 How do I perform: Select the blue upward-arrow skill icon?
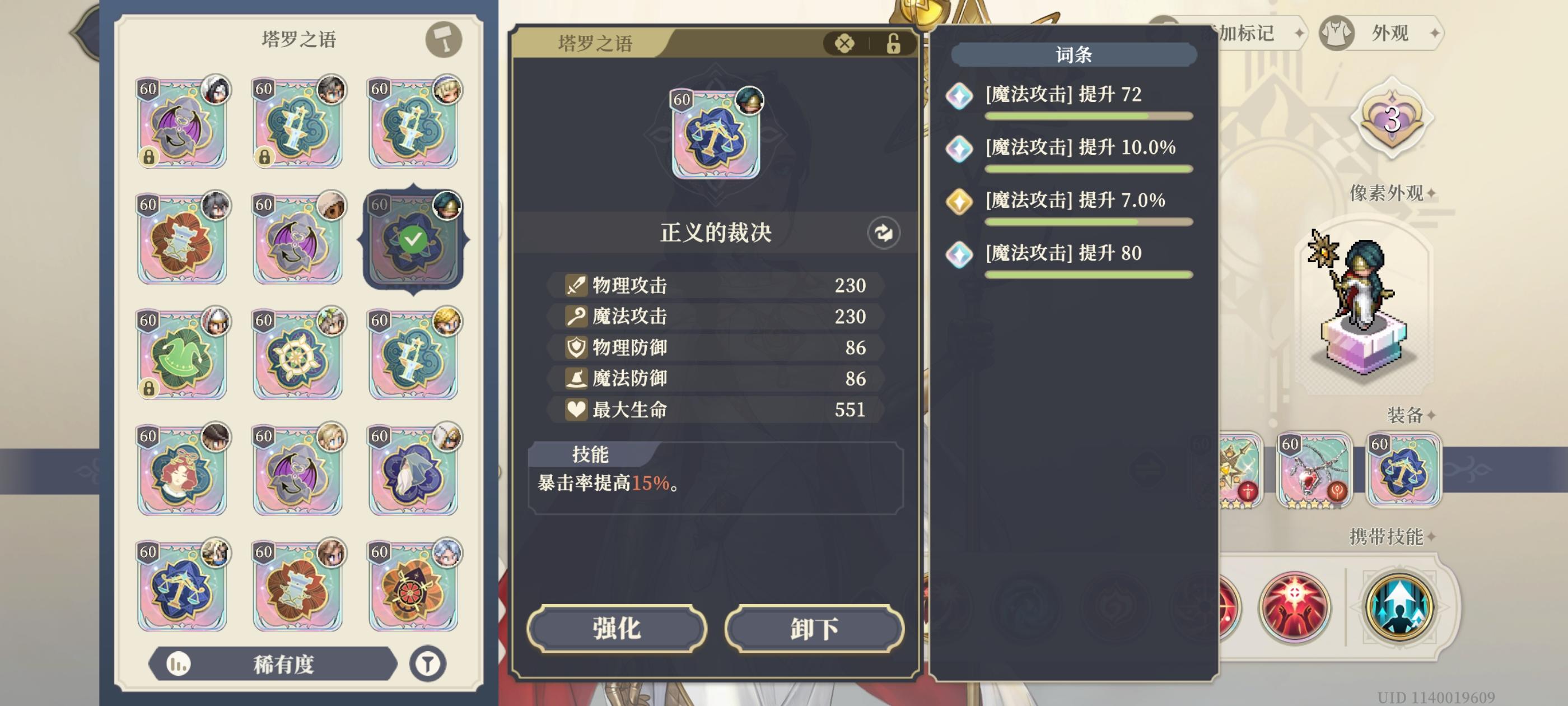pos(1399,607)
